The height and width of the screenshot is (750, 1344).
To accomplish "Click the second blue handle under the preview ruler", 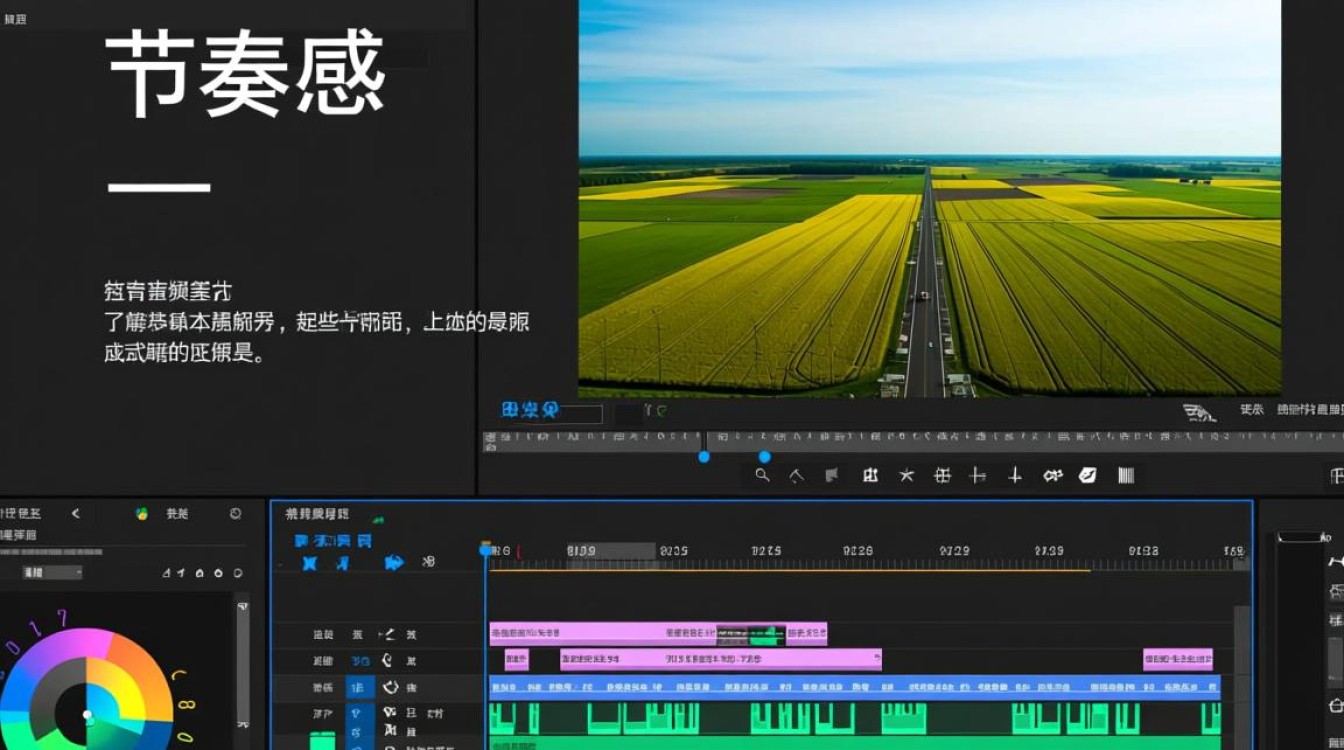I will 765,457.
